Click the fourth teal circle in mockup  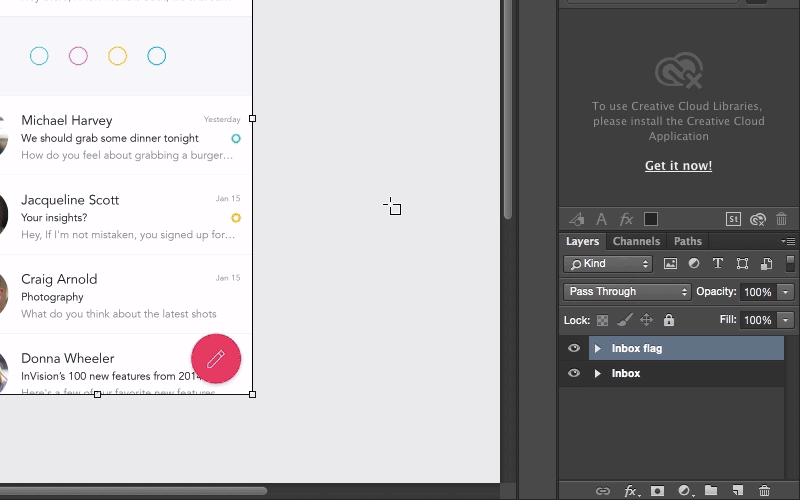157,56
